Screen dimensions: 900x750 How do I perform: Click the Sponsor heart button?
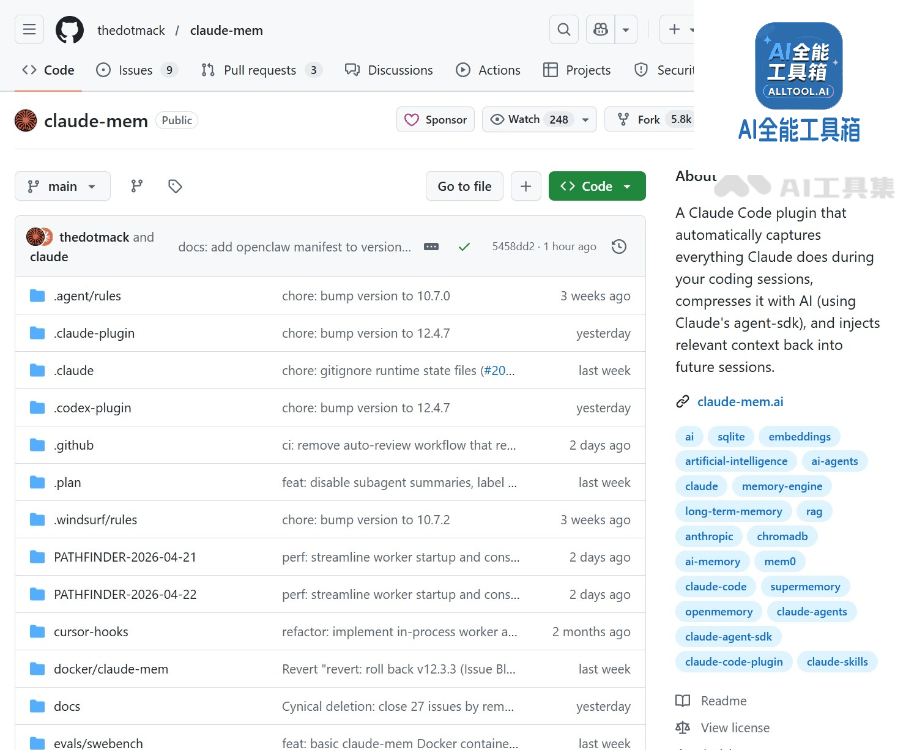tap(436, 119)
